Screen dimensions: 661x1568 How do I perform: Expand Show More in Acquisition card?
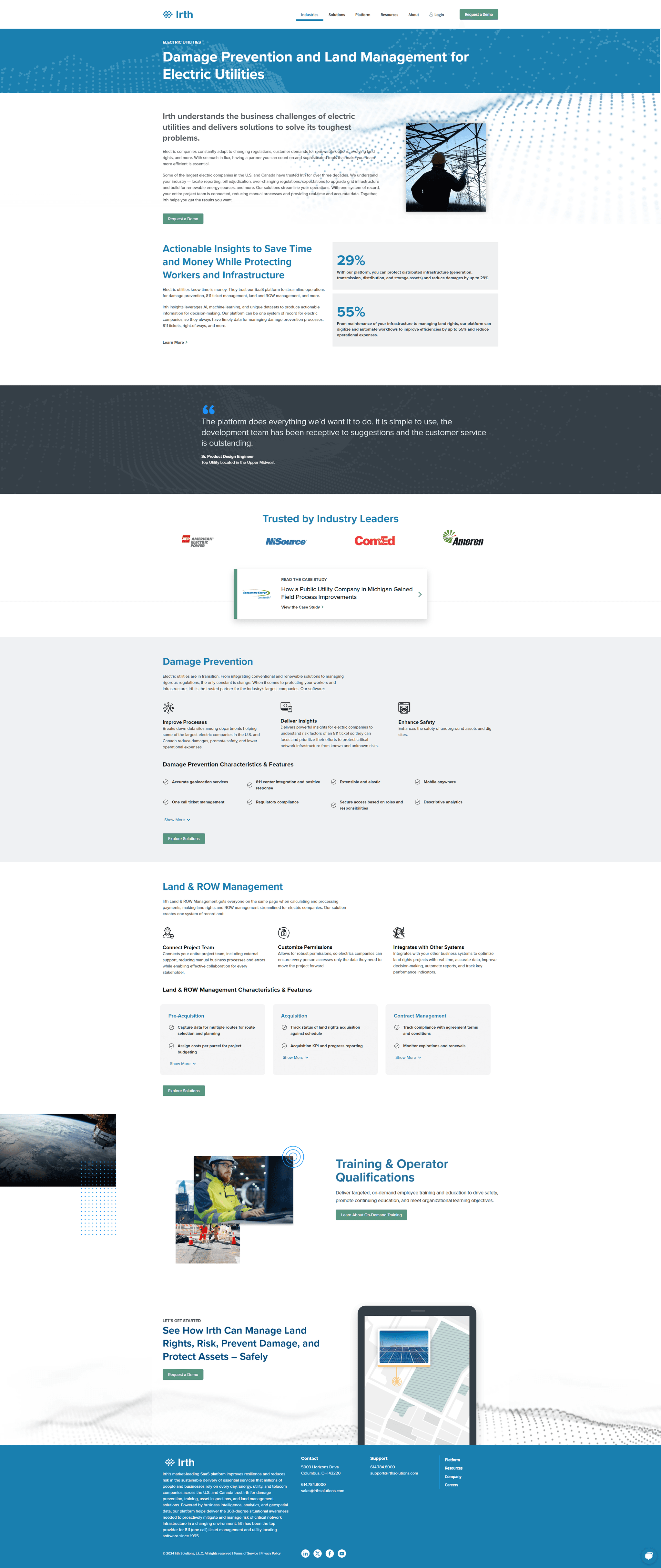click(x=295, y=1057)
